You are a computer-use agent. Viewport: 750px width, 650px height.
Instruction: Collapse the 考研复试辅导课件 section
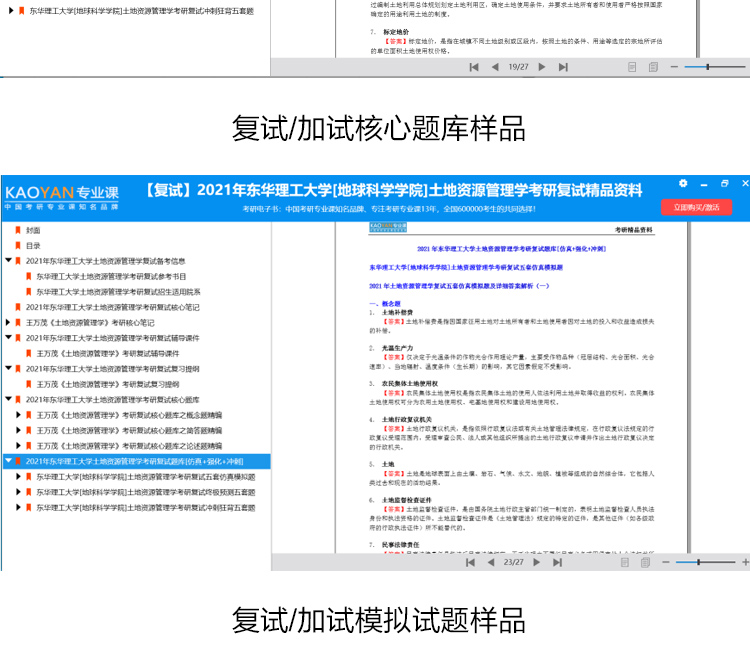[8, 338]
